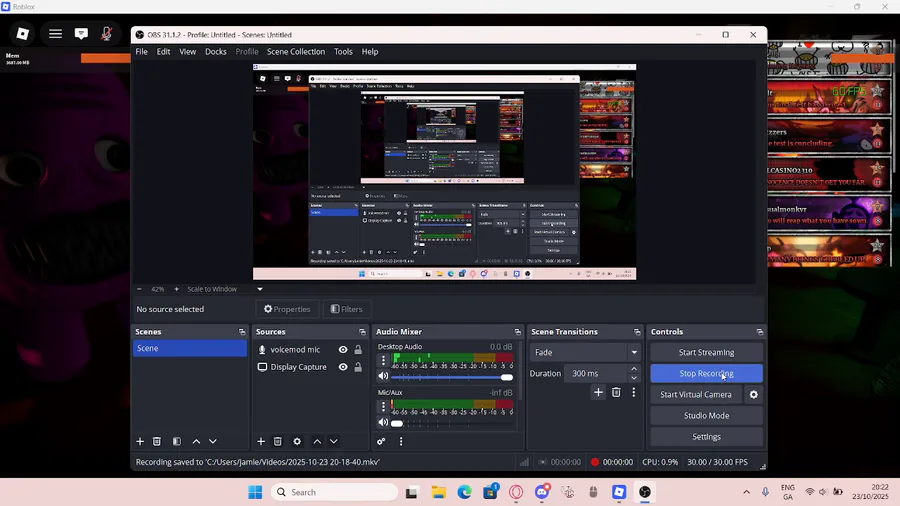Click the Filters button

(347, 309)
